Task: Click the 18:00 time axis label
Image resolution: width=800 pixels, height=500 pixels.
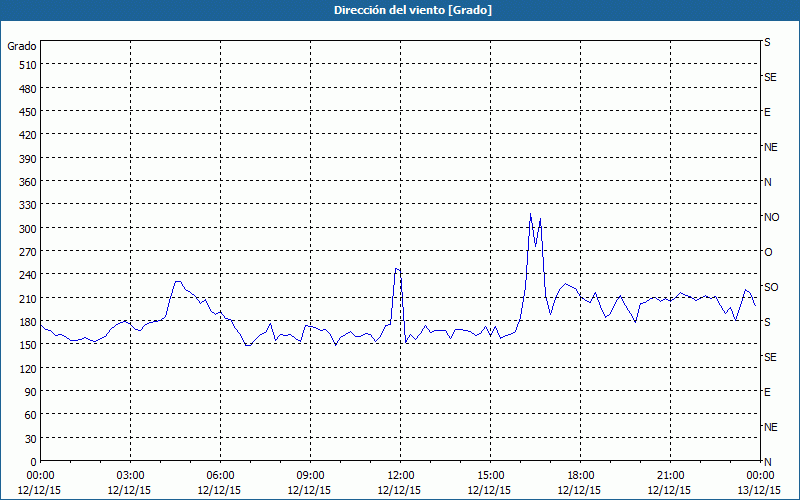Action: 581,476
